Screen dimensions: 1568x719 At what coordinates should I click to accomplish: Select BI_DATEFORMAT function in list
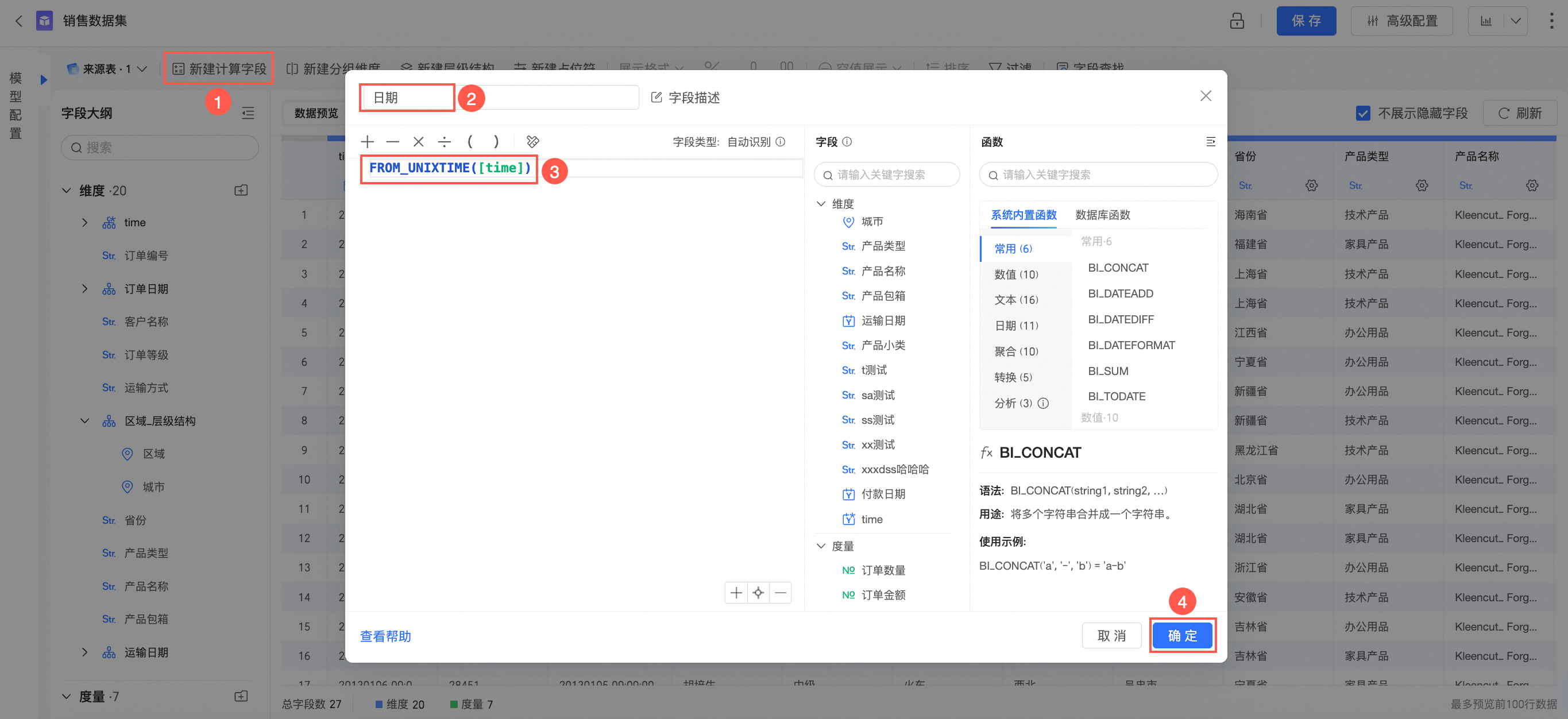coord(1131,345)
